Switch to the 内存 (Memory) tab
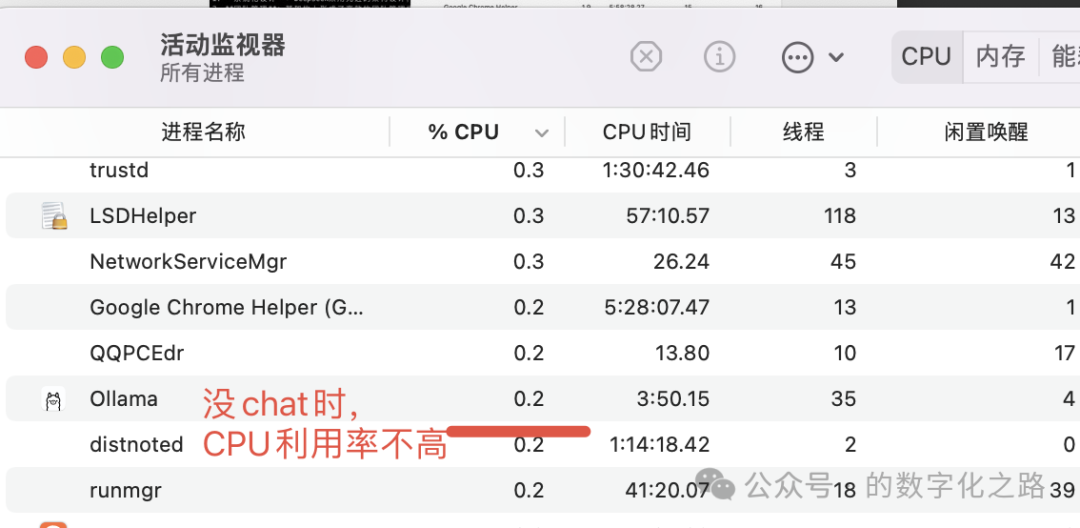The height and width of the screenshot is (528, 1080). 1000,56
